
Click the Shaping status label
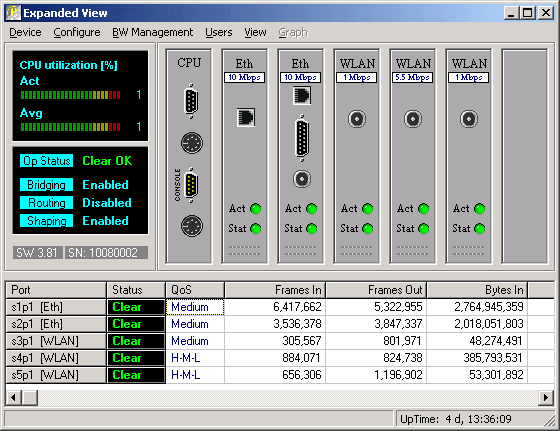coord(46,221)
